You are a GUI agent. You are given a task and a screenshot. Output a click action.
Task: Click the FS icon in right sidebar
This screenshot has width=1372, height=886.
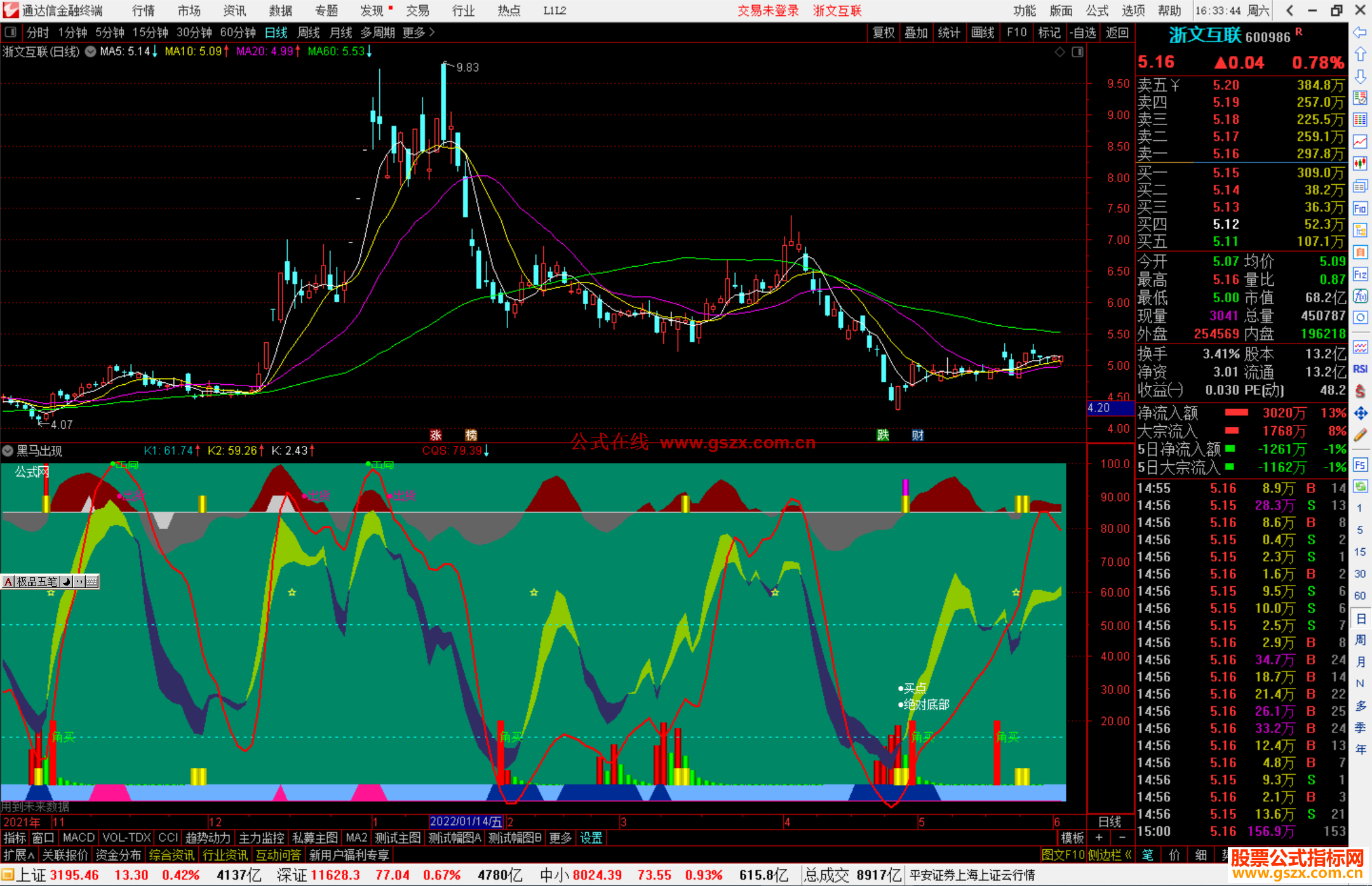(1360, 465)
